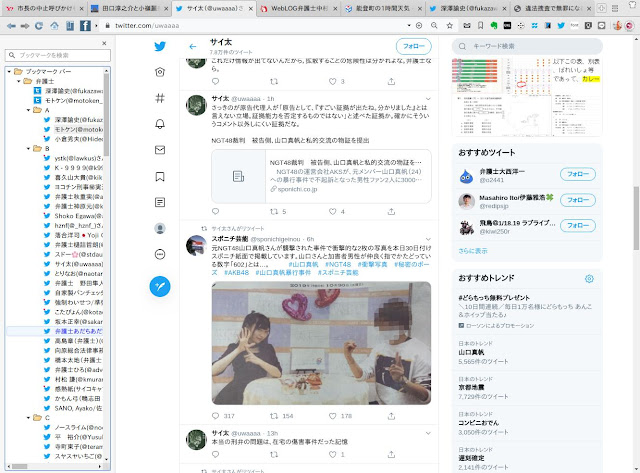Follow the @kiwi250r suggested account
Viewport: 640px width, 473px height.
click(x=578, y=225)
